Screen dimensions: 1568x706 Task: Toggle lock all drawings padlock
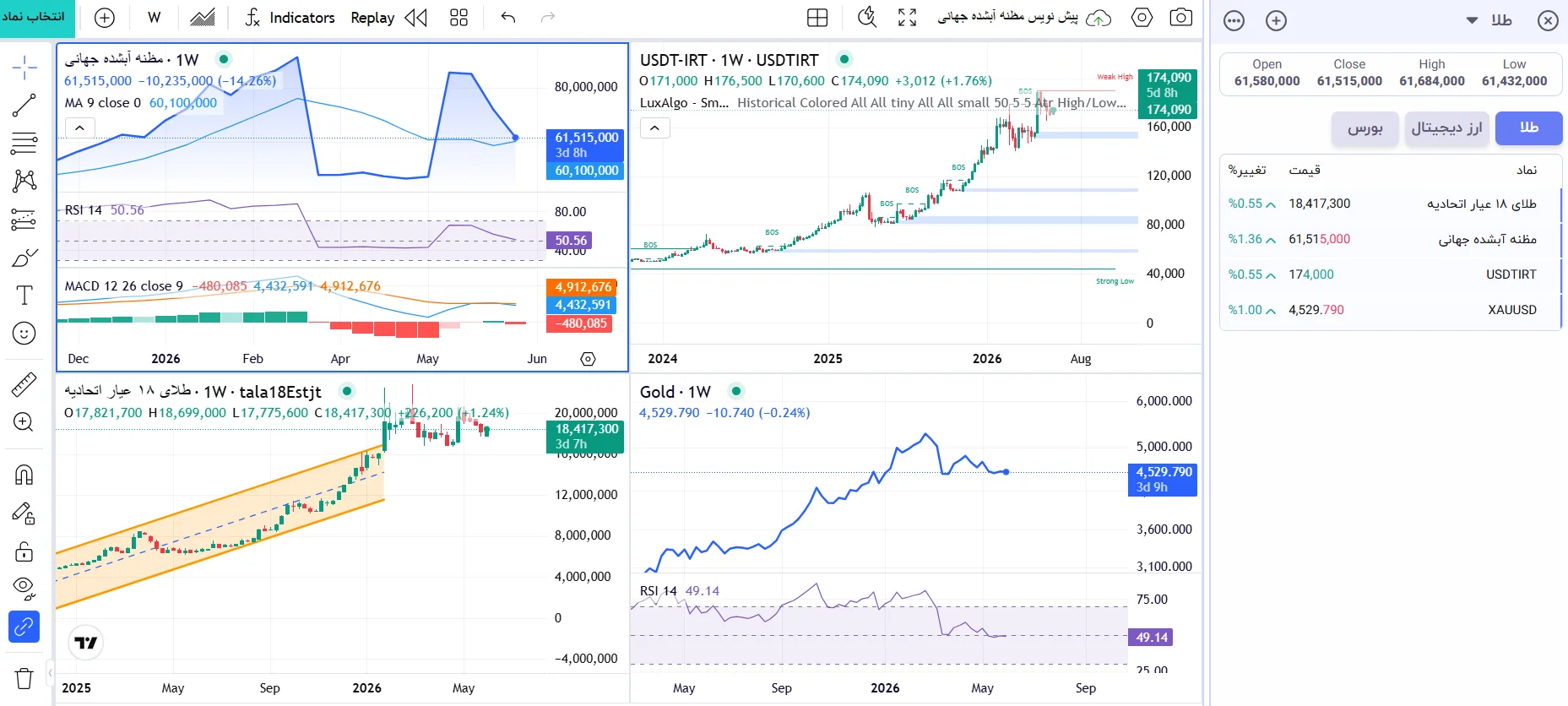(x=24, y=551)
